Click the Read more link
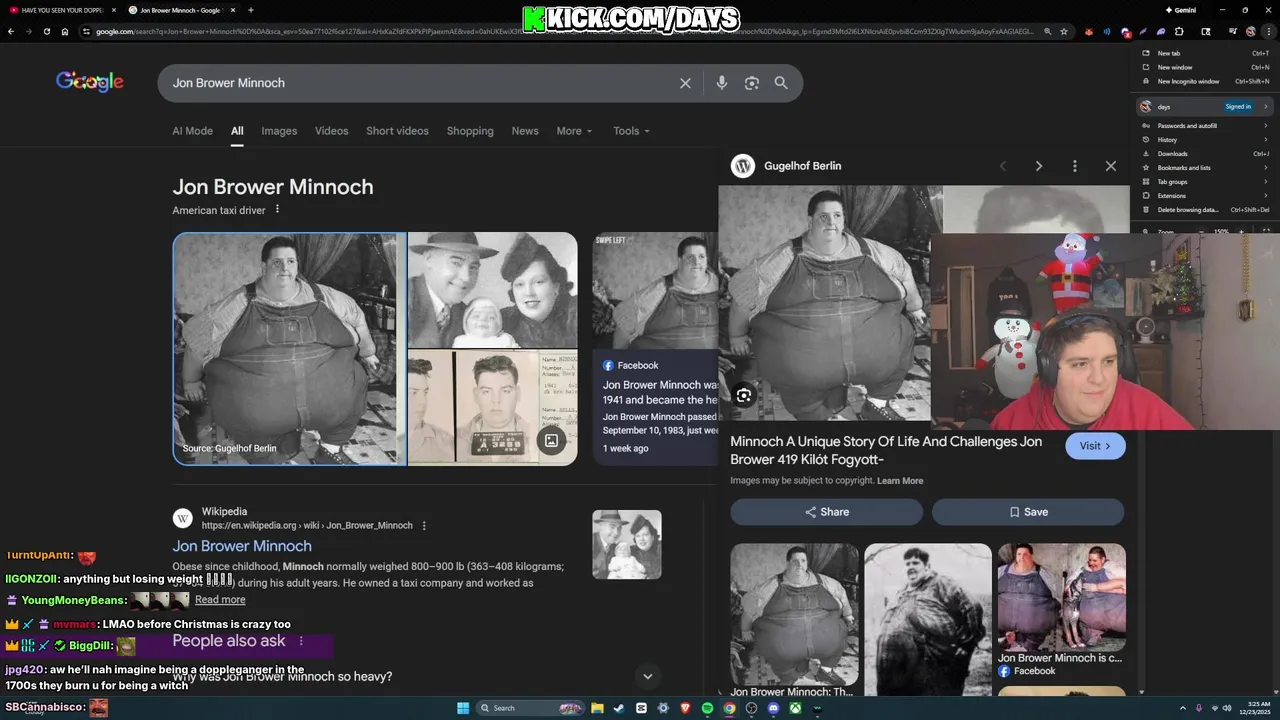The width and height of the screenshot is (1280, 720). [x=220, y=600]
